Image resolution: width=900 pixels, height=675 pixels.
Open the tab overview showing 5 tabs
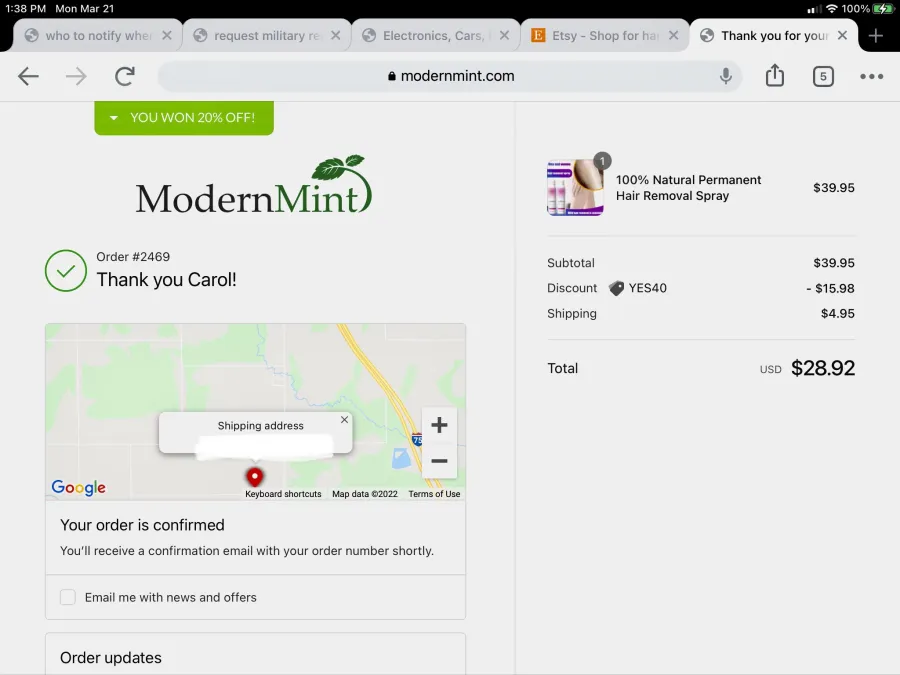(x=823, y=76)
